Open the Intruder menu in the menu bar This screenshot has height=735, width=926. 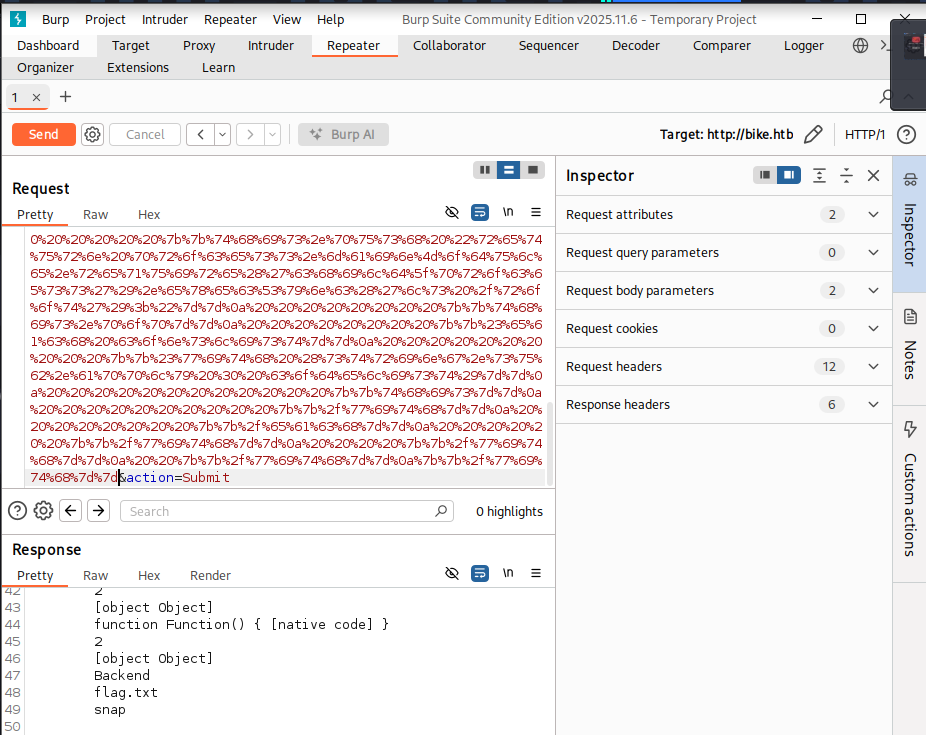[164, 19]
